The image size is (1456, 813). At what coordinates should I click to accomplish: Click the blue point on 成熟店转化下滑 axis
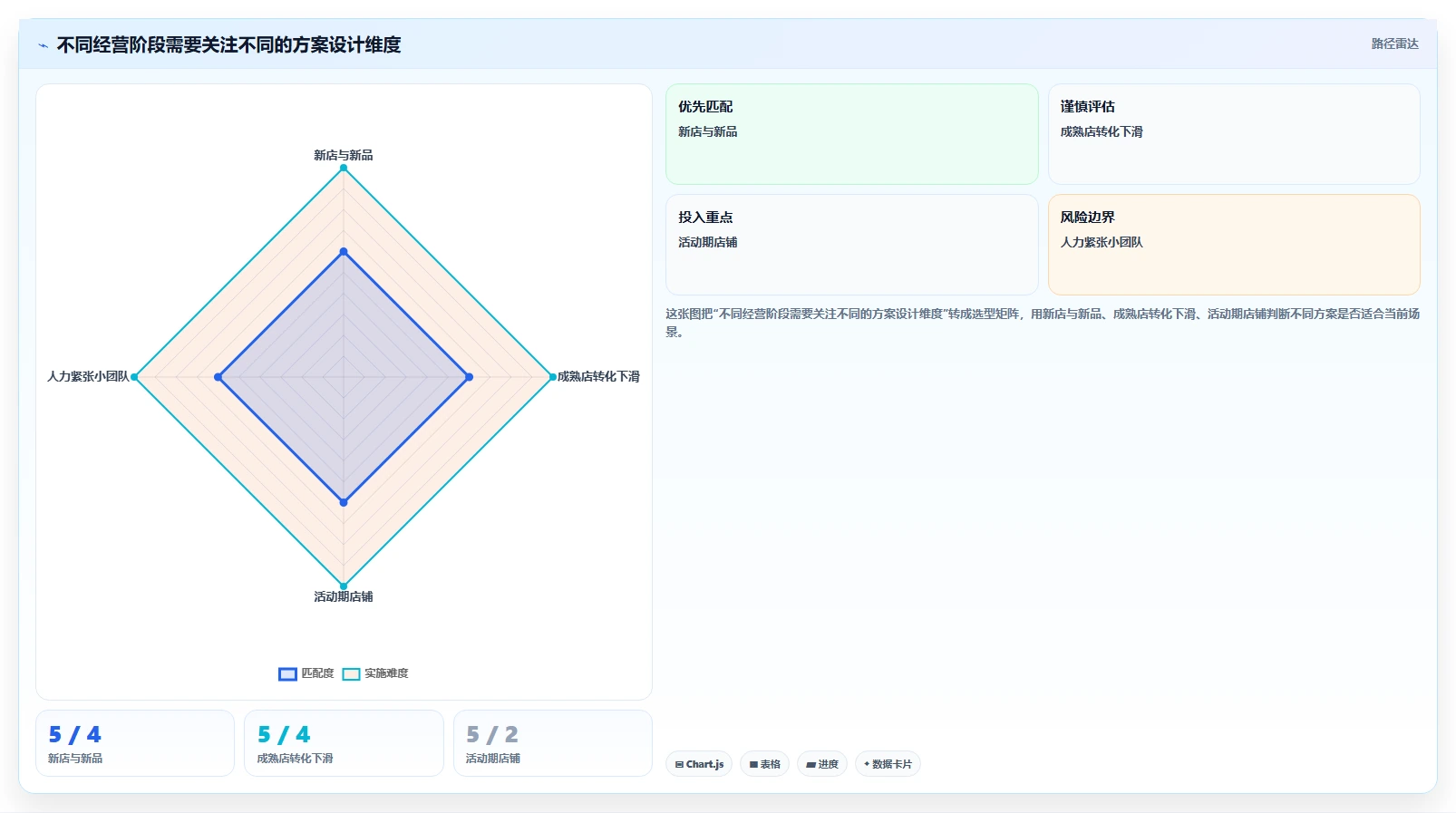click(469, 377)
